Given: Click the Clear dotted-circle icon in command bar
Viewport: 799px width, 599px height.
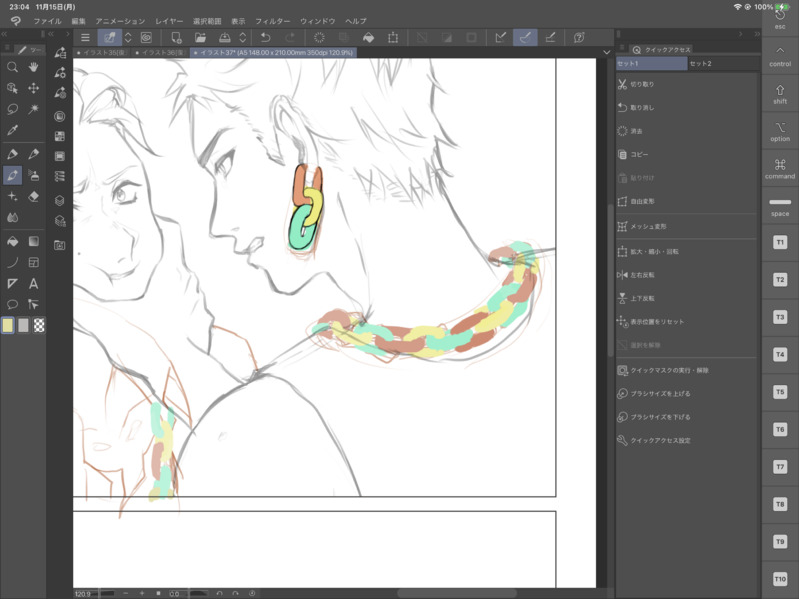Looking at the screenshot, I should [319, 38].
